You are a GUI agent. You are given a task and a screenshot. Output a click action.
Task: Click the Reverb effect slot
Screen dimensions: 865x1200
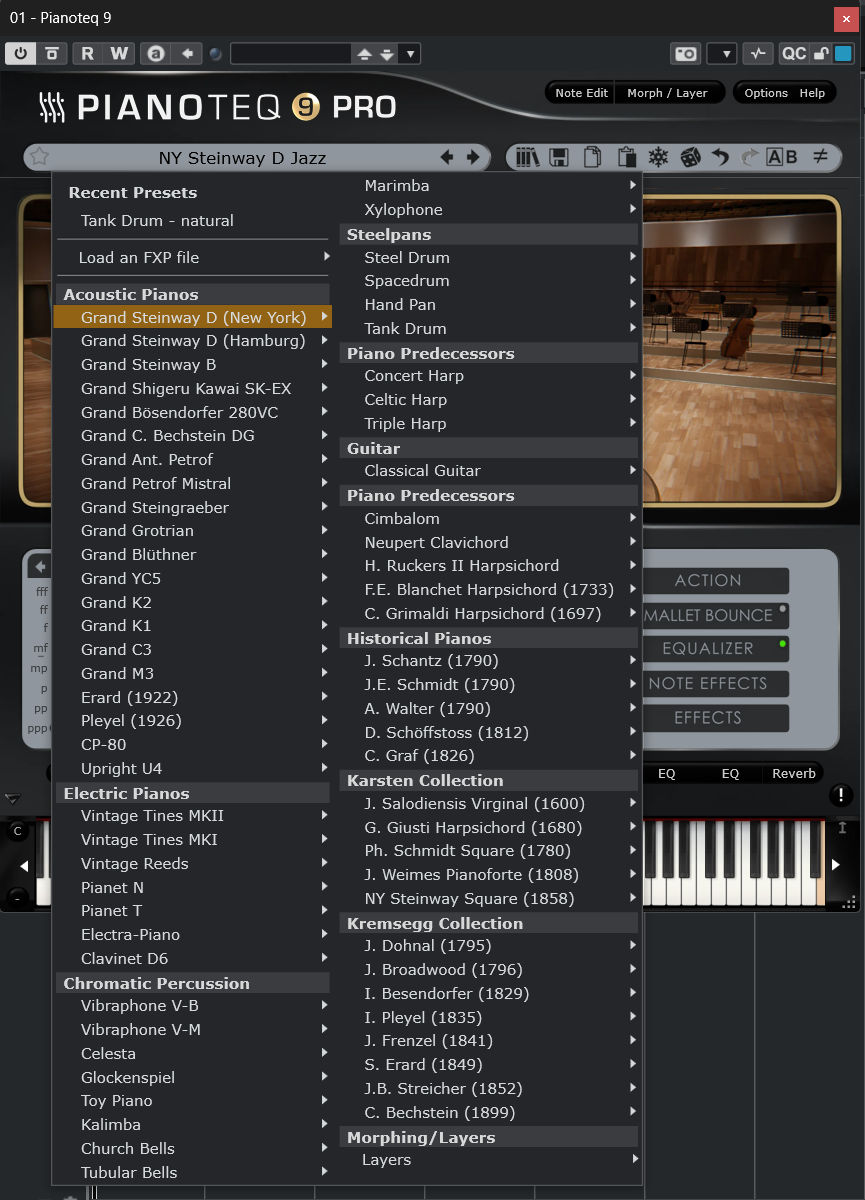click(x=794, y=773)
